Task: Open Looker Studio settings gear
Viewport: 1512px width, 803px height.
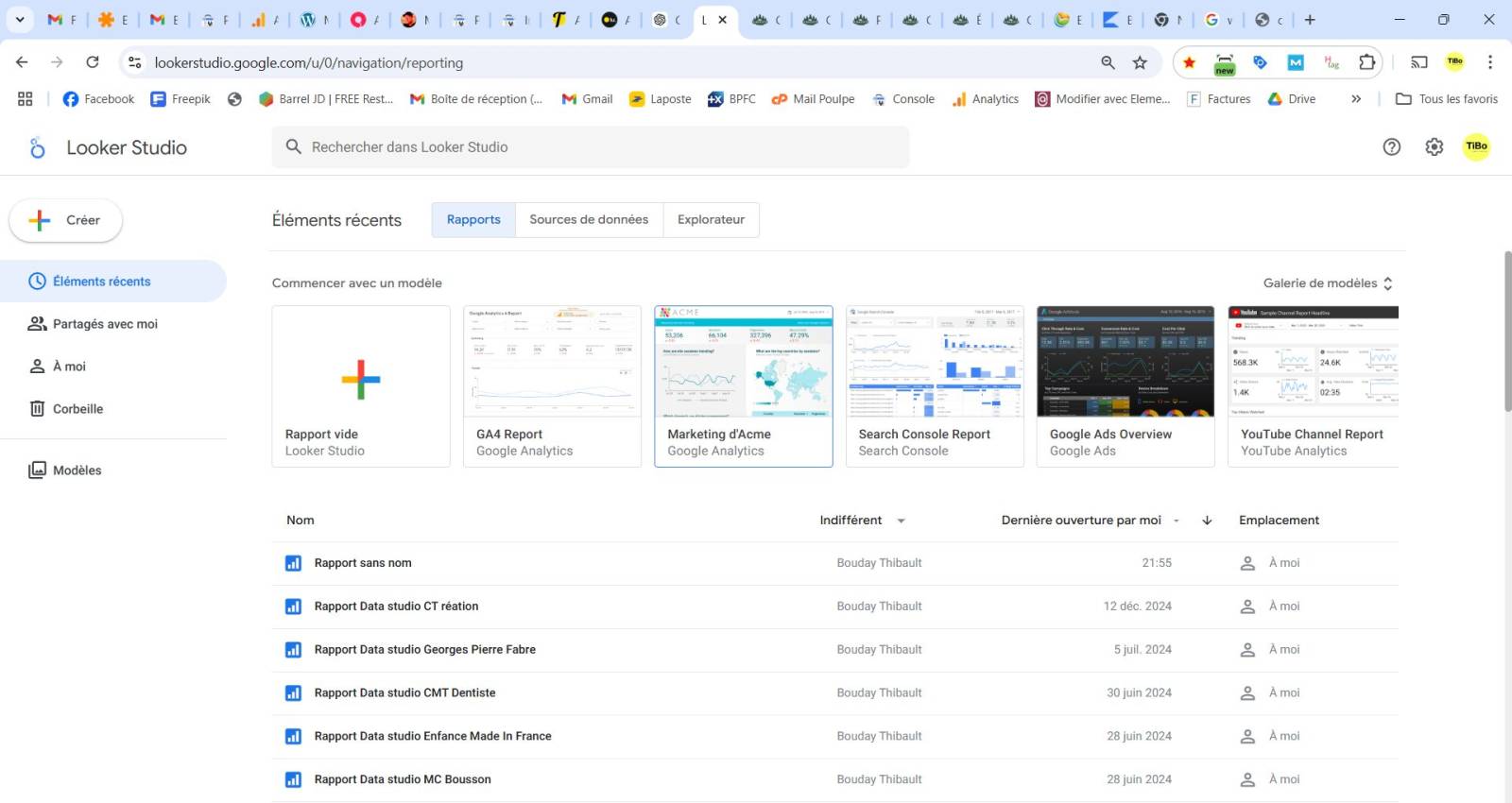Action: [1435, 146]
